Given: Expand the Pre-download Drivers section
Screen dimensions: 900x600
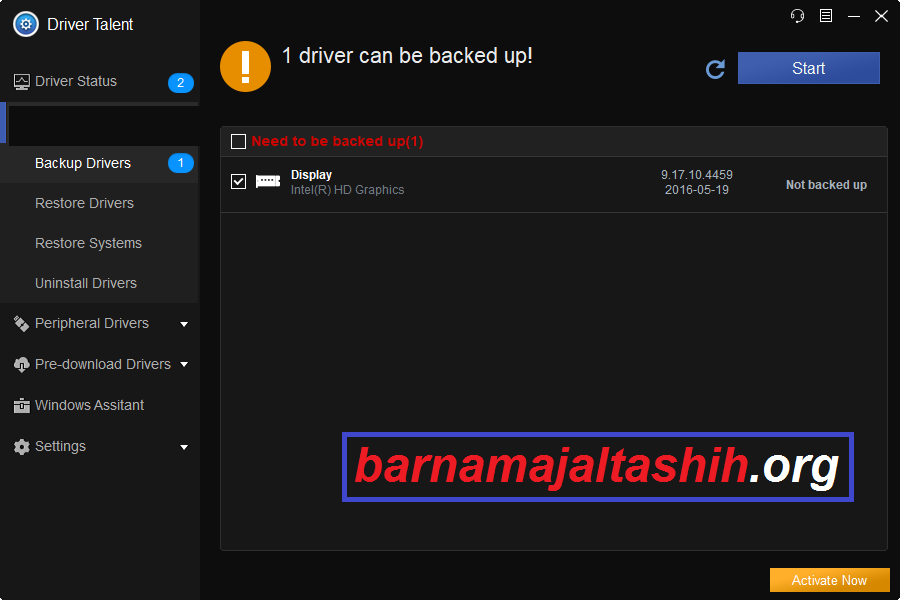Looking at the screenshot, I should click(x=184, y=365).
